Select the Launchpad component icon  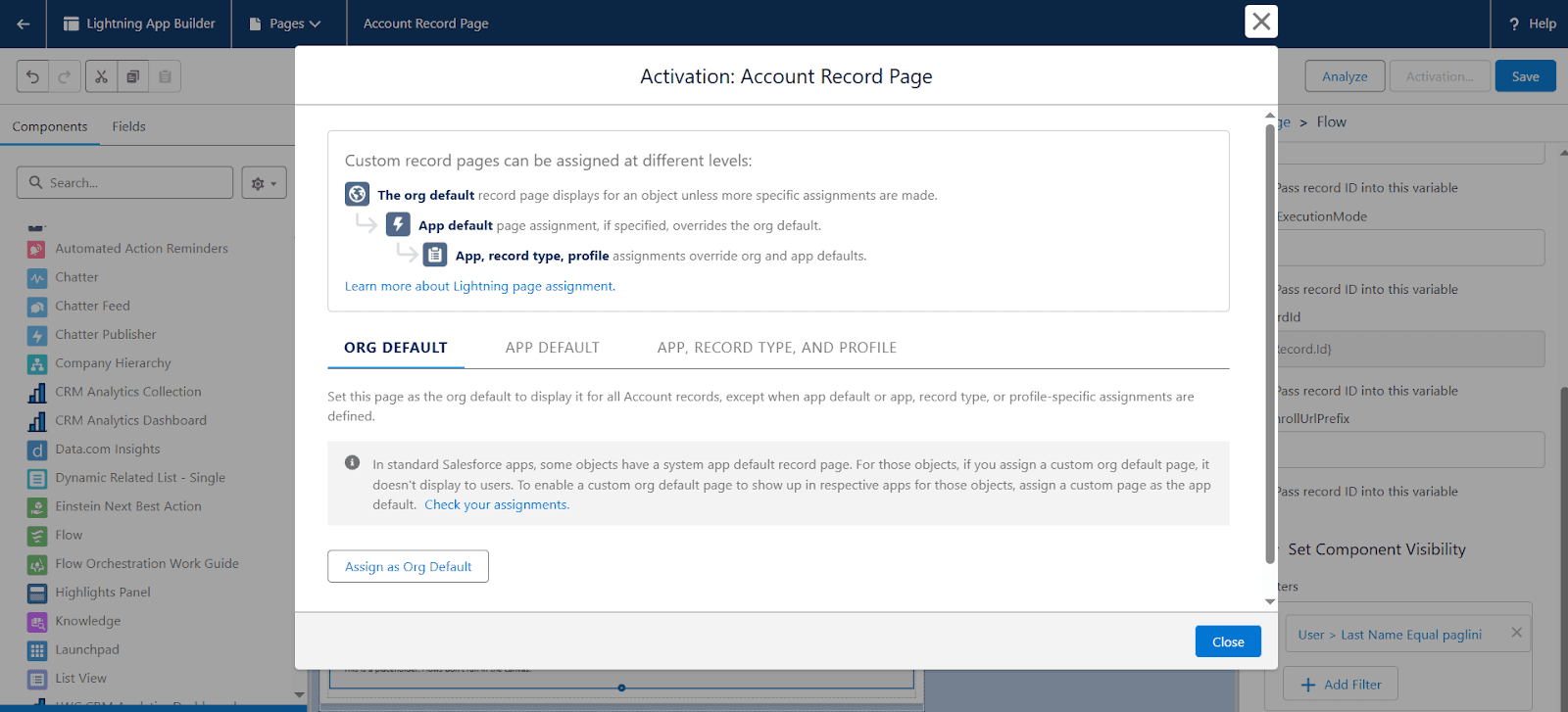click(37, 650)
